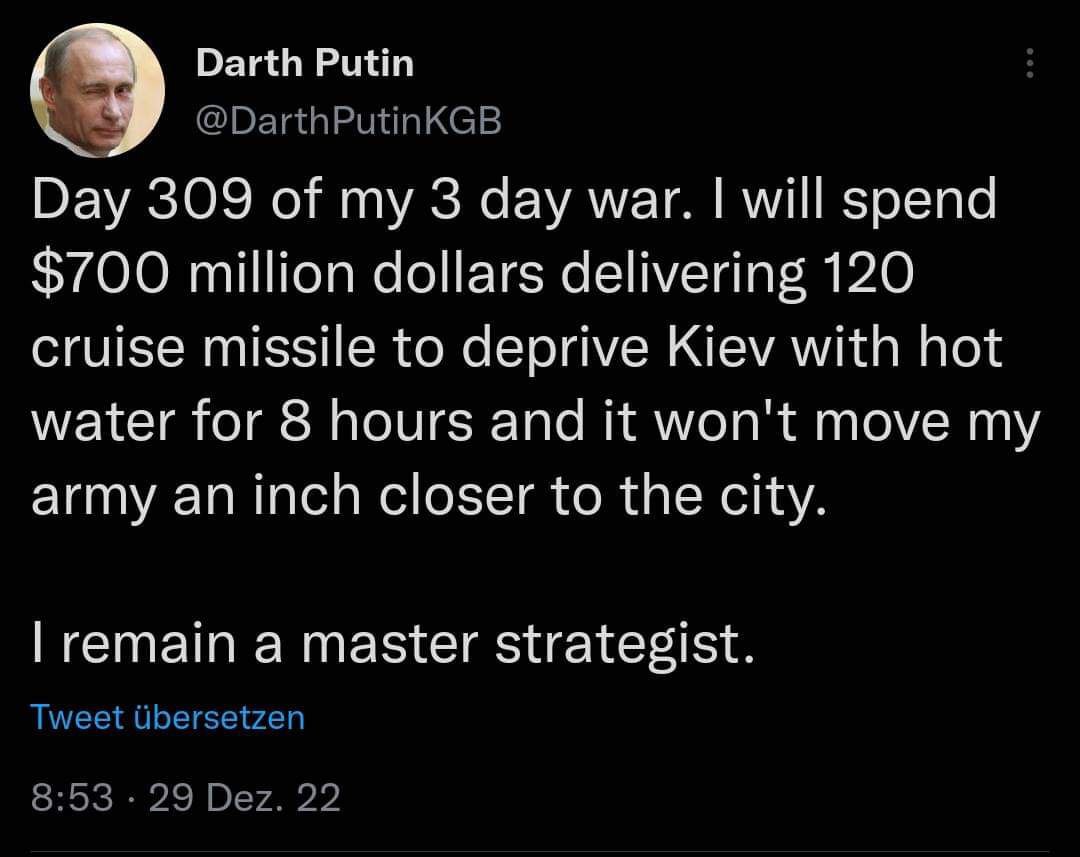Click the Darth Putin profile avatar
The height and width of the screenshot is (857, 1080).
coord(98,90)
